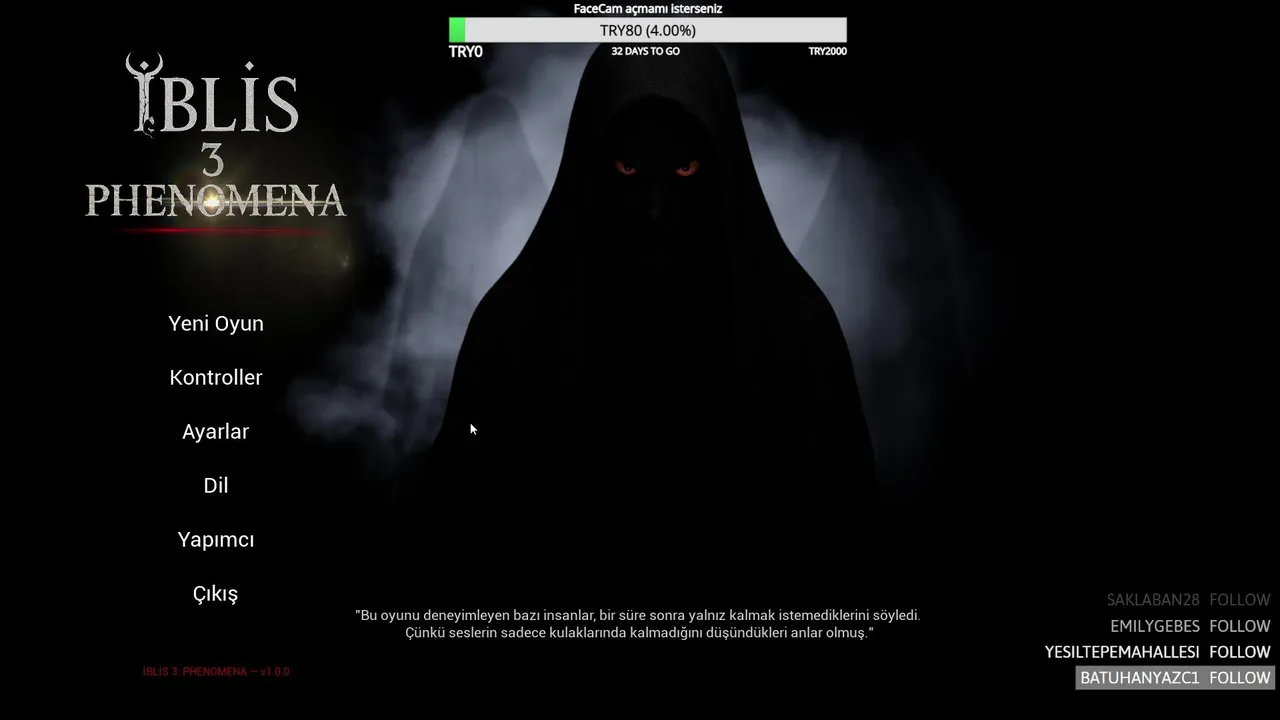
Task: Open the Kontroller menu entry
Action: tap(216, 378)
